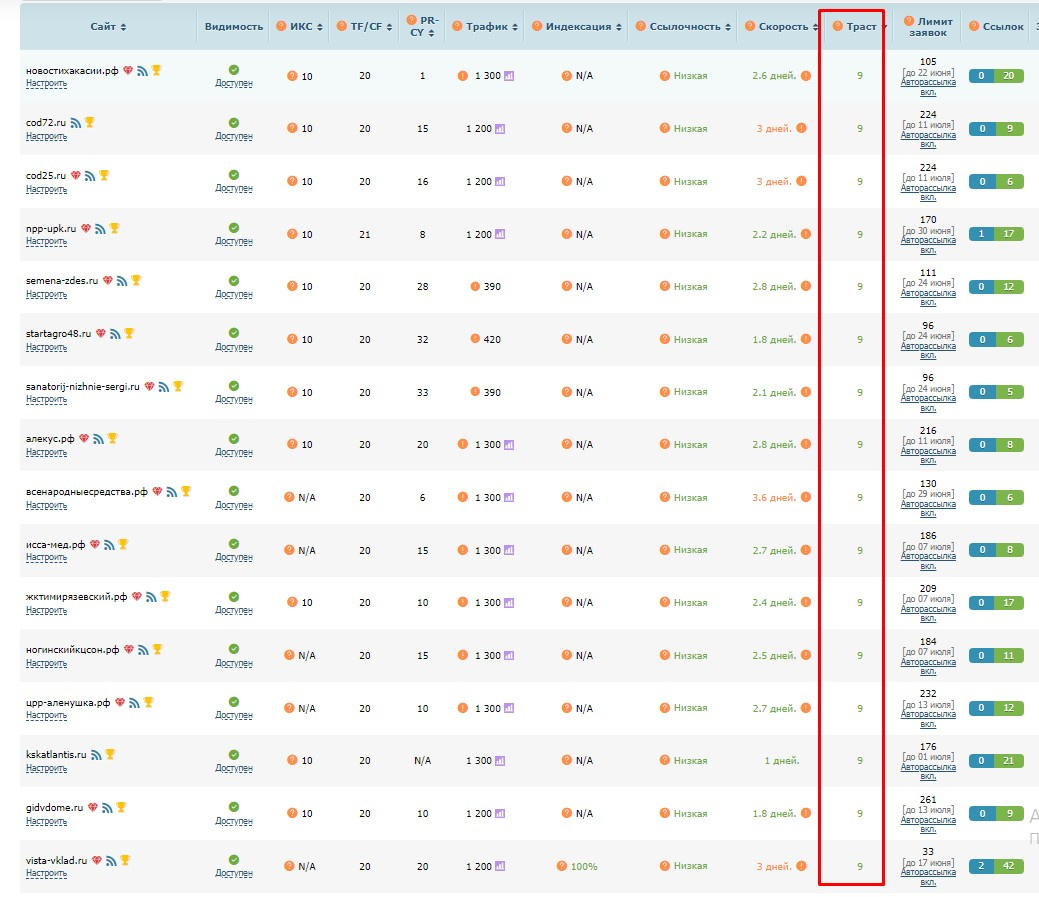The image size is (1039, 897).
Task: Click the RSS icon beside semena-zdes.ru
Action: click(x=122, y=281)
